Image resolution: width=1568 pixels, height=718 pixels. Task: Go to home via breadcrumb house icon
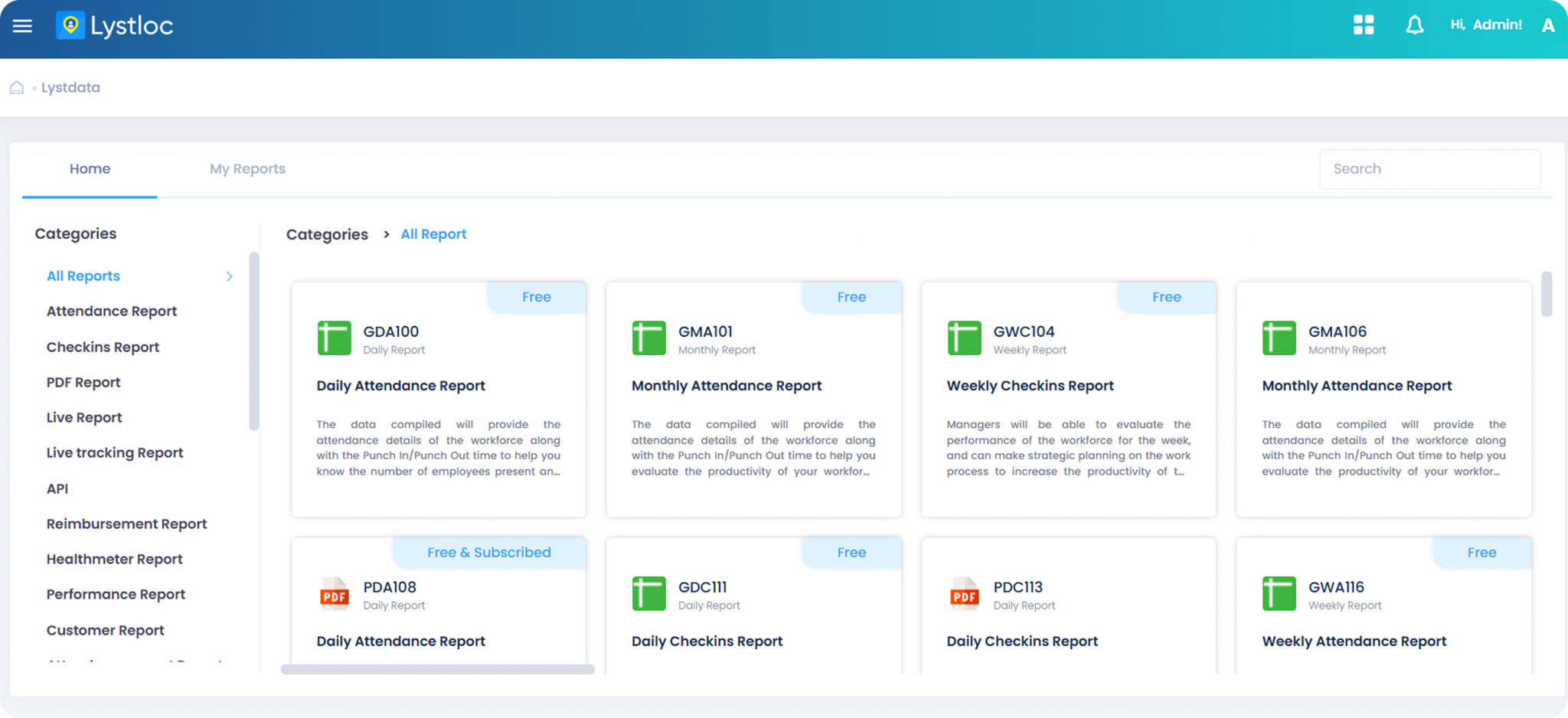tap(17, 87)
